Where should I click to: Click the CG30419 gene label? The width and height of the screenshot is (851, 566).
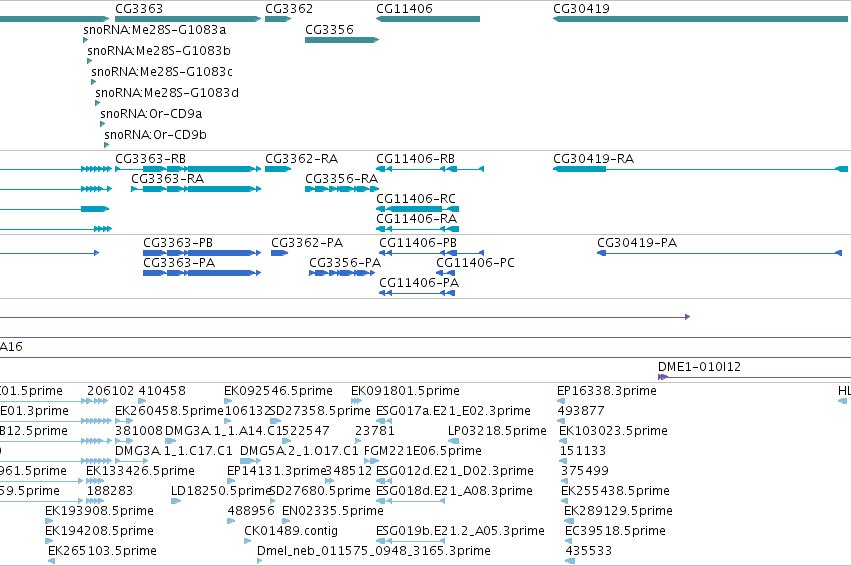(x=581, y=9)
